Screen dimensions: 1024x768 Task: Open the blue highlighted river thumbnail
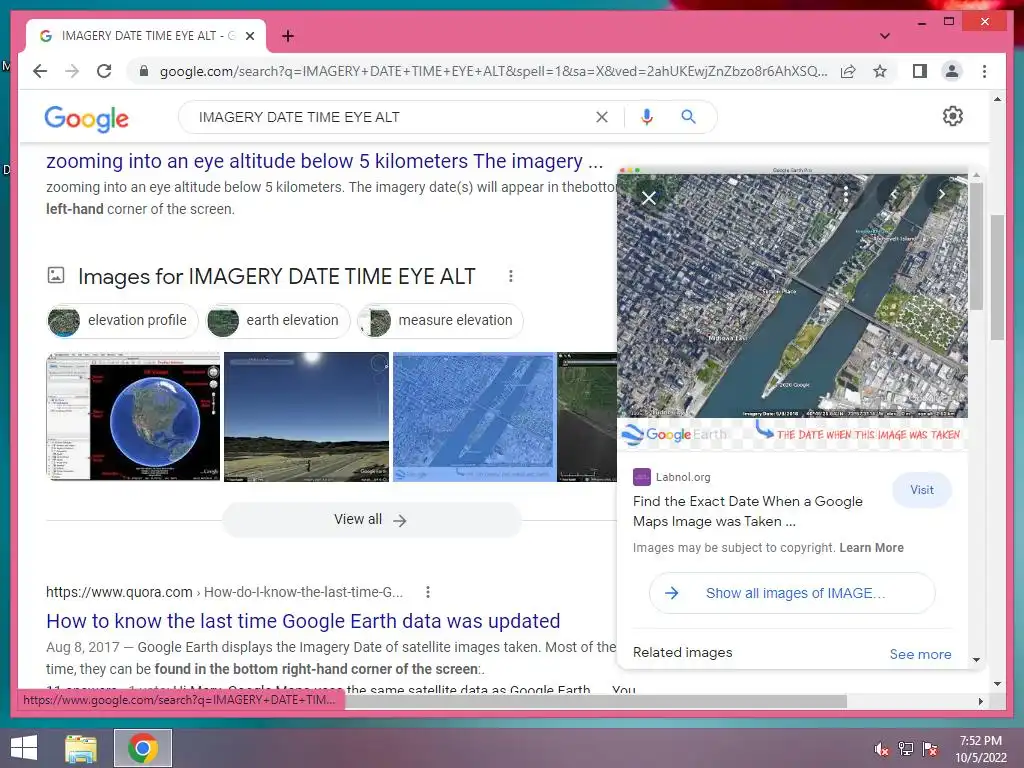point(473,417)
